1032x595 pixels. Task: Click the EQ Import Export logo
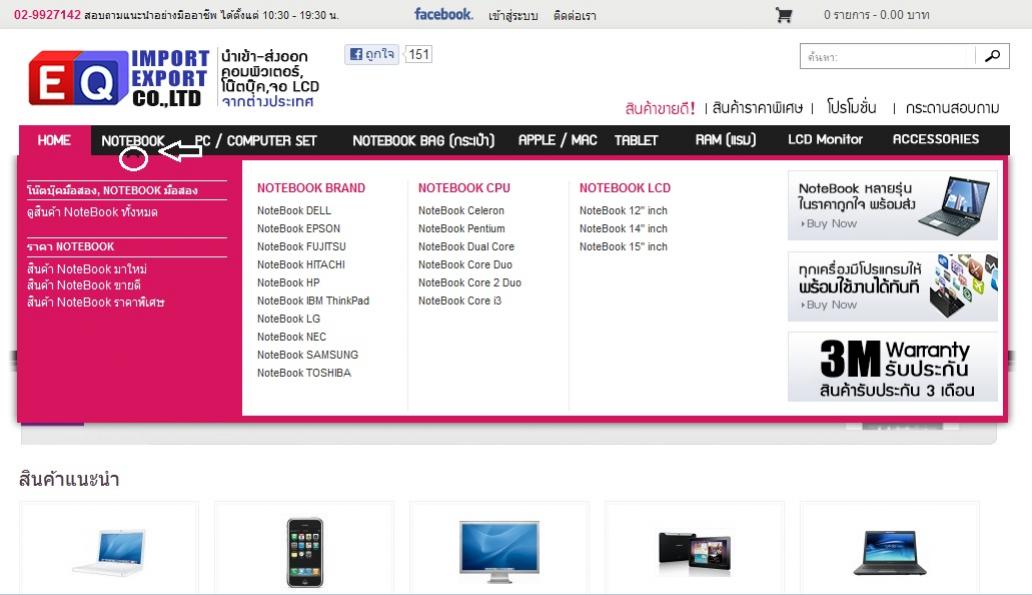coord(118,79)
